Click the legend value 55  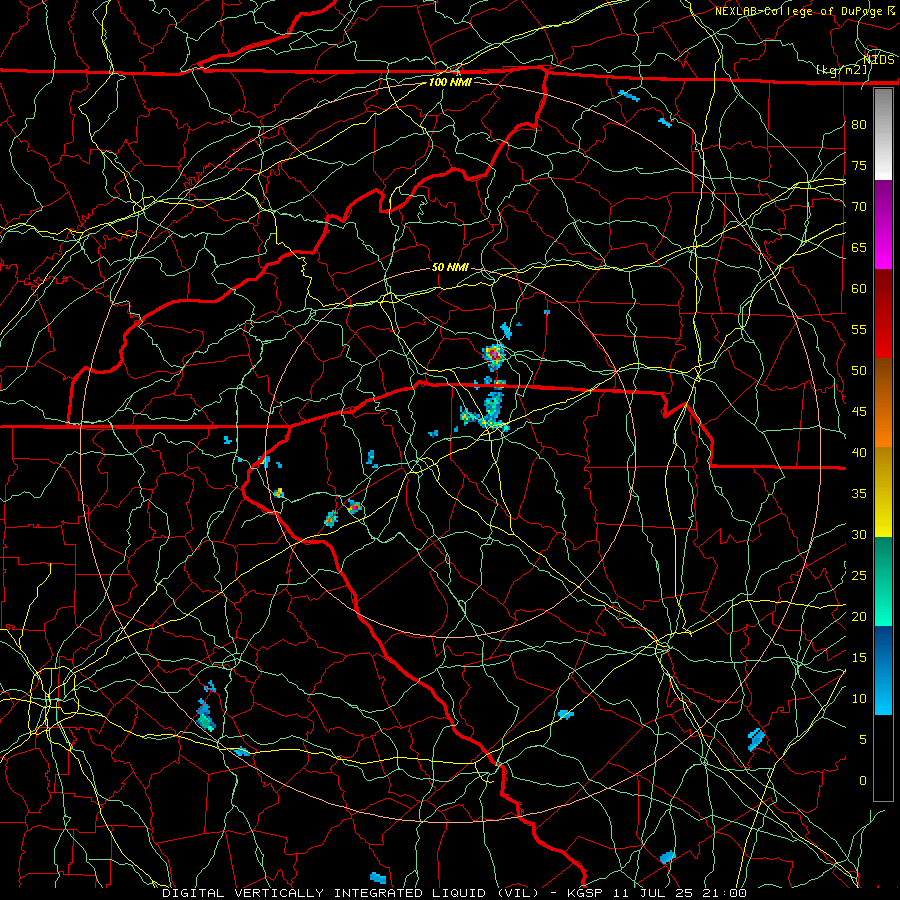click(859, 329)
